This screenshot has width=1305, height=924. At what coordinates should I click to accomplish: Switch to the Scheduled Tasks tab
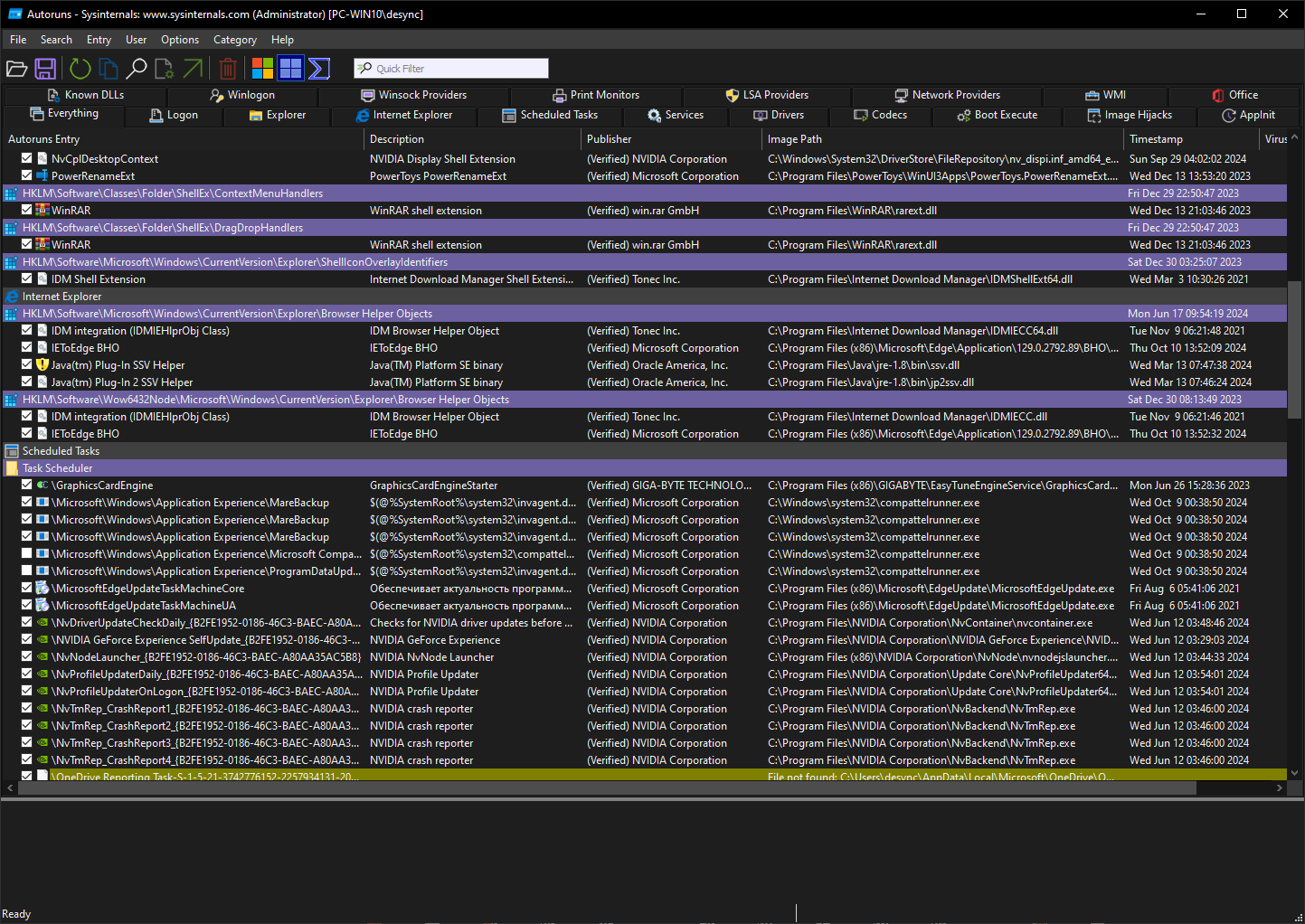550,115
